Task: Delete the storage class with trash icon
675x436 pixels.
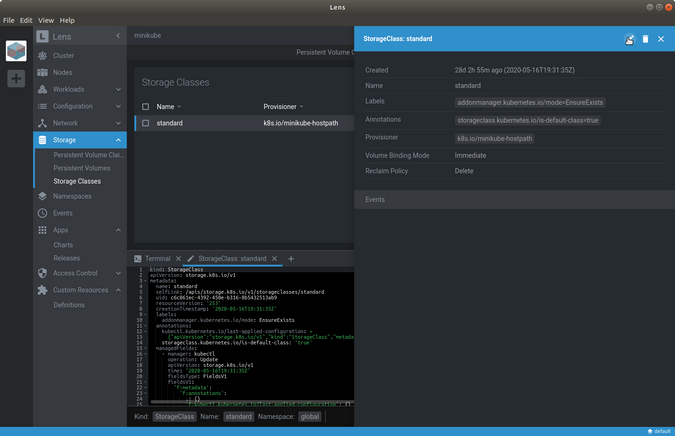Action: click(645, 39)
